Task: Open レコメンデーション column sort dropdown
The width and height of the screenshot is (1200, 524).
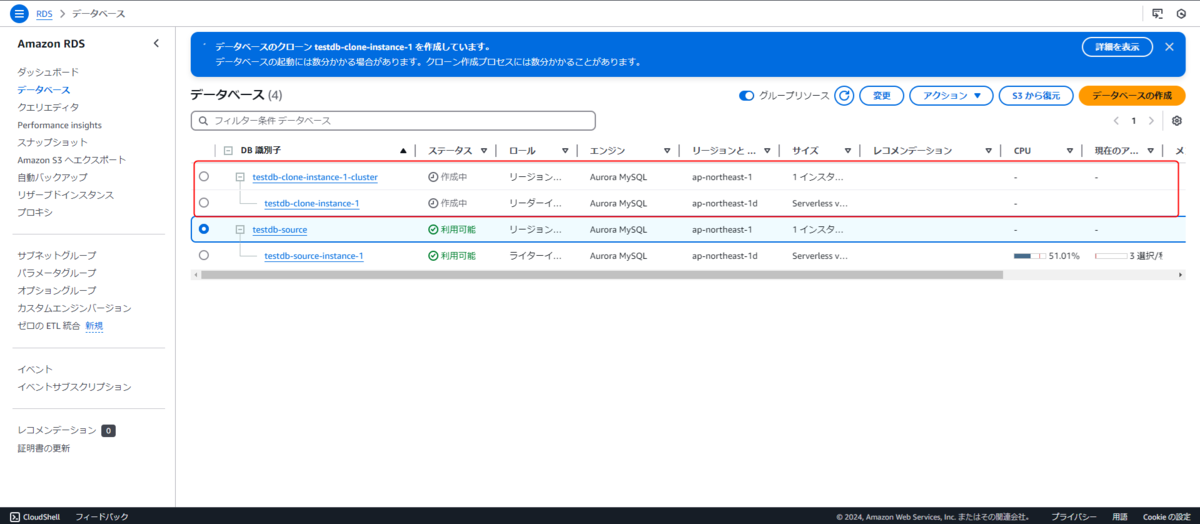Action: click(x=988, y=151)
